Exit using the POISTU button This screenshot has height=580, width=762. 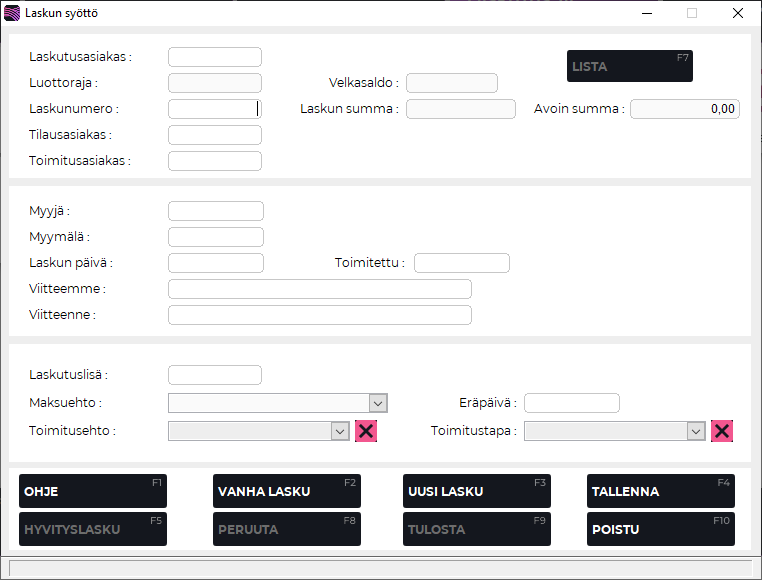pyautogui.click(x=660, y=529)
